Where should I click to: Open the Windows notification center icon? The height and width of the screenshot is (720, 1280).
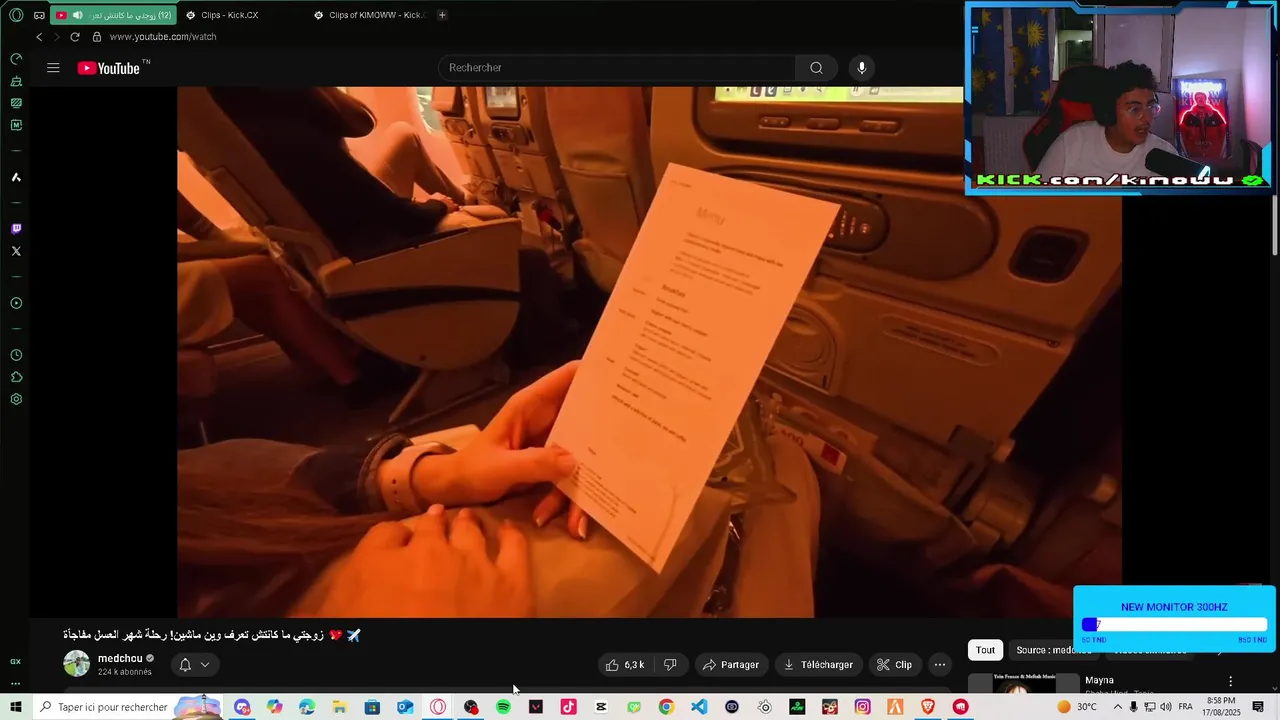1258,707
